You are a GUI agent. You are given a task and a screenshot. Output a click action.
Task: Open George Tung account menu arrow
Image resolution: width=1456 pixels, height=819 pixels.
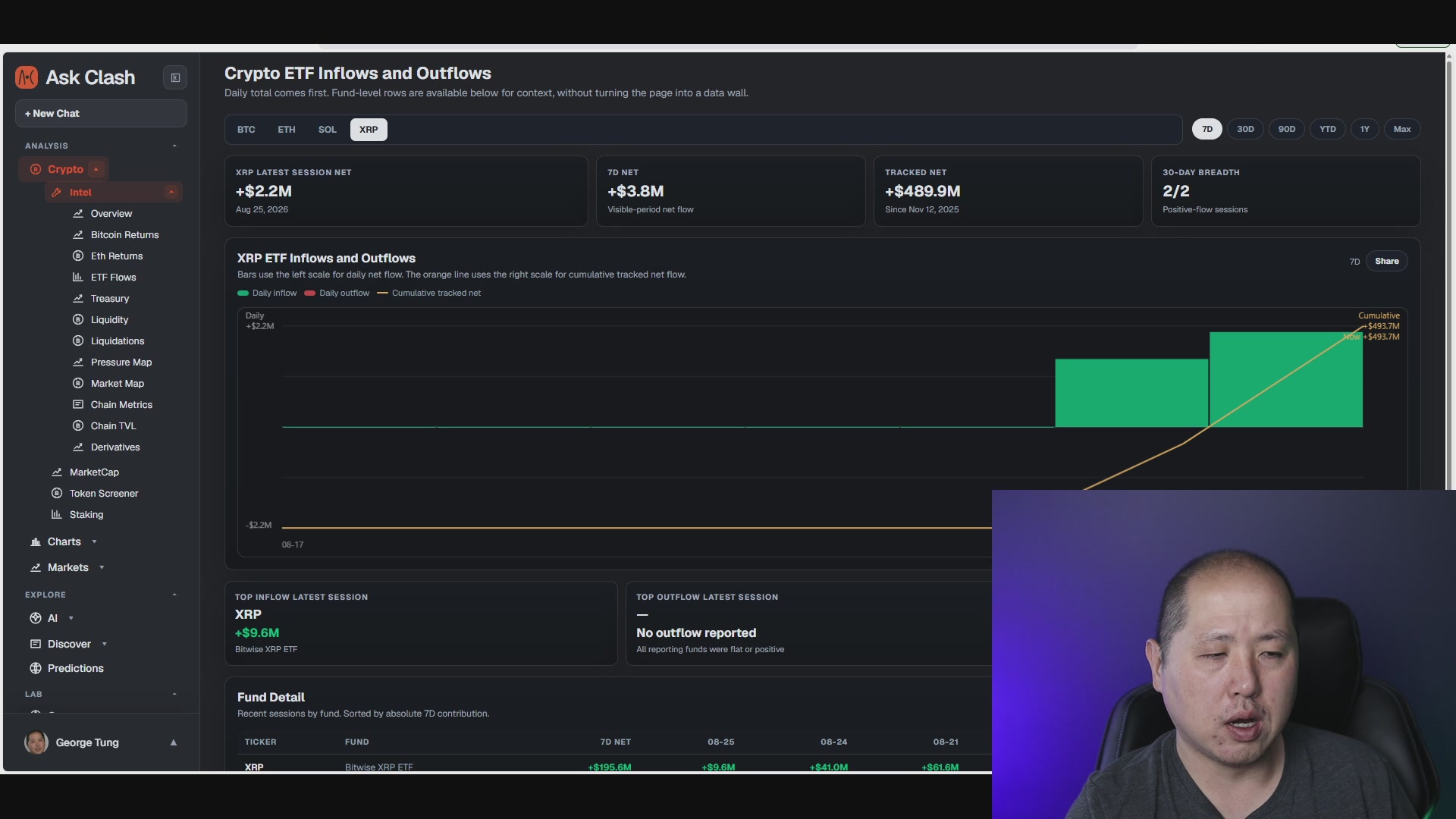(x=174, y=743)
